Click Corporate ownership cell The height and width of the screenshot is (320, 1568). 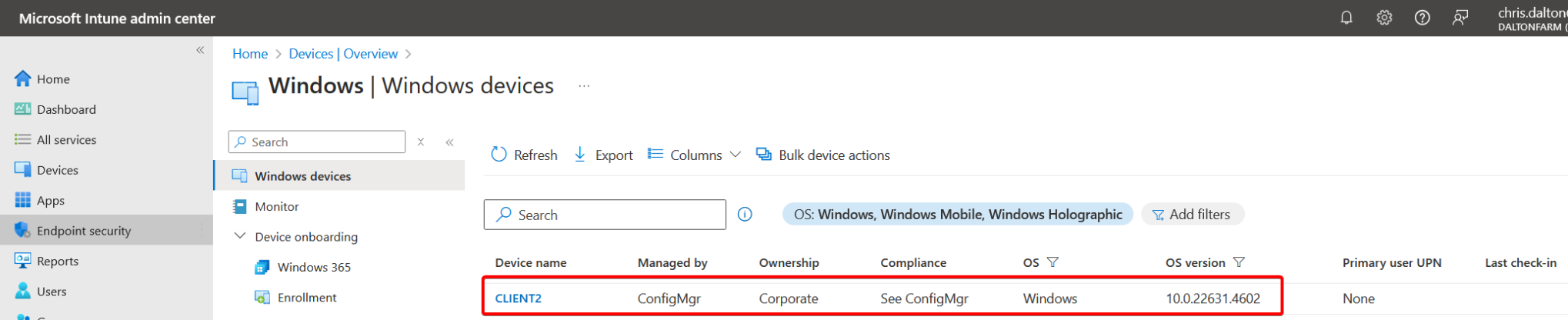click(789, 298)
